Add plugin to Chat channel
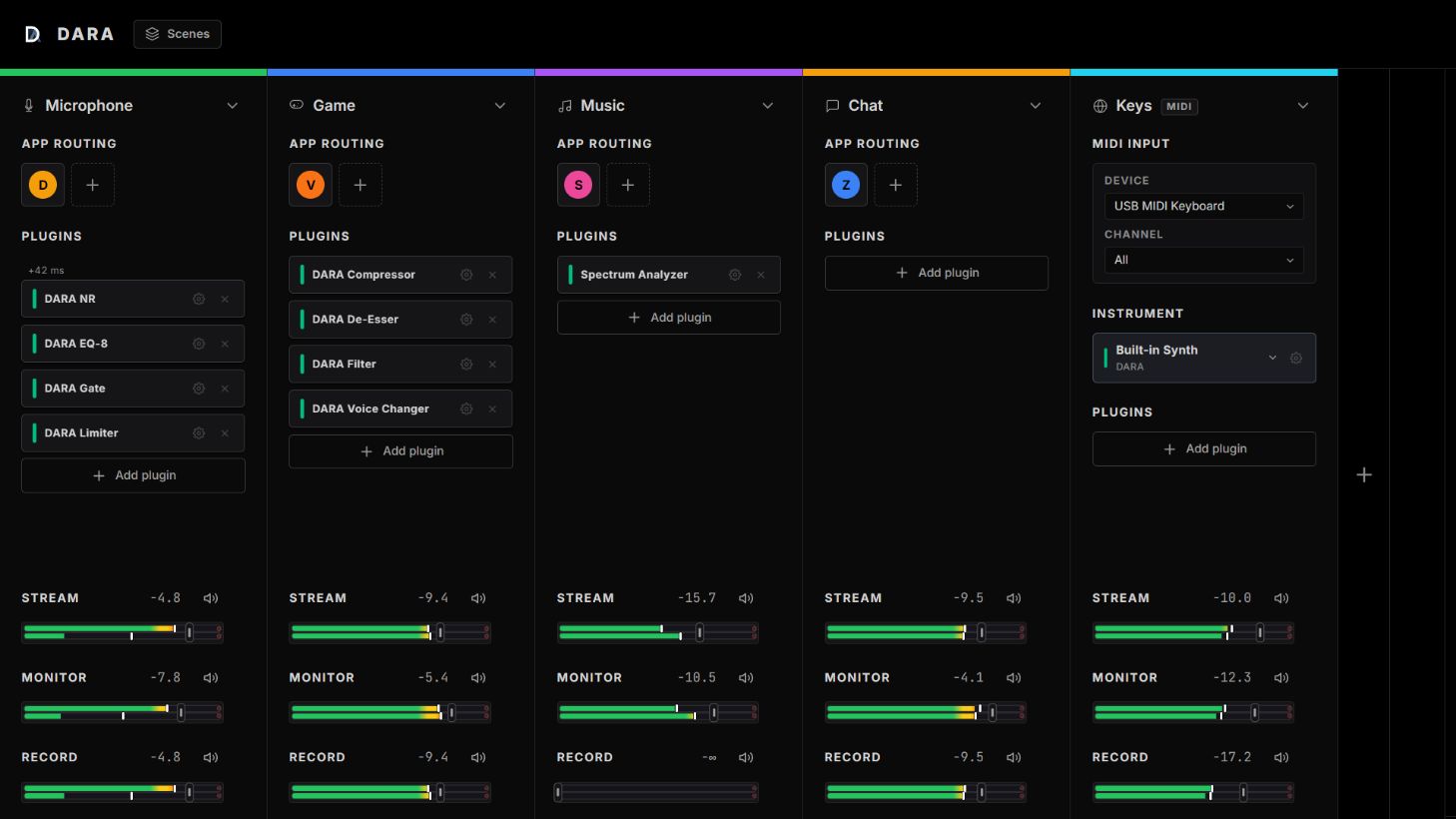Screen dimensions: 1456x819 tap(936, 273)
